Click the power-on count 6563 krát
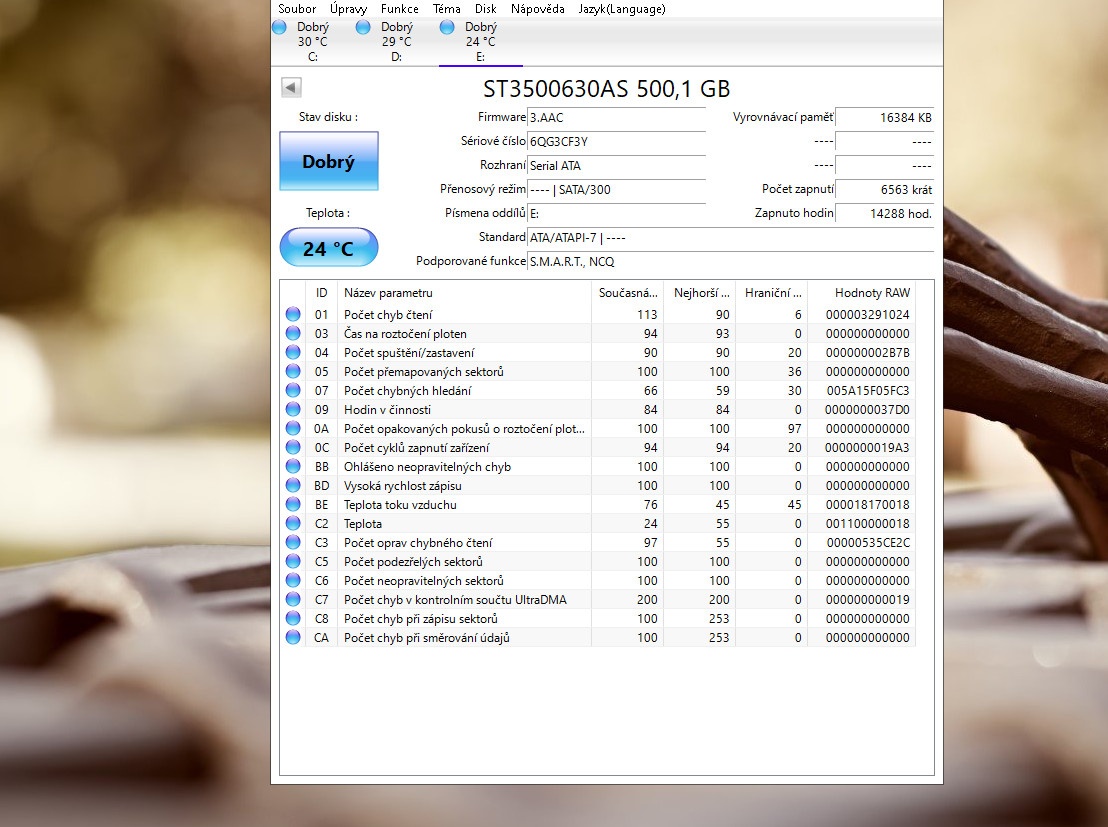 tap(885, 189)
